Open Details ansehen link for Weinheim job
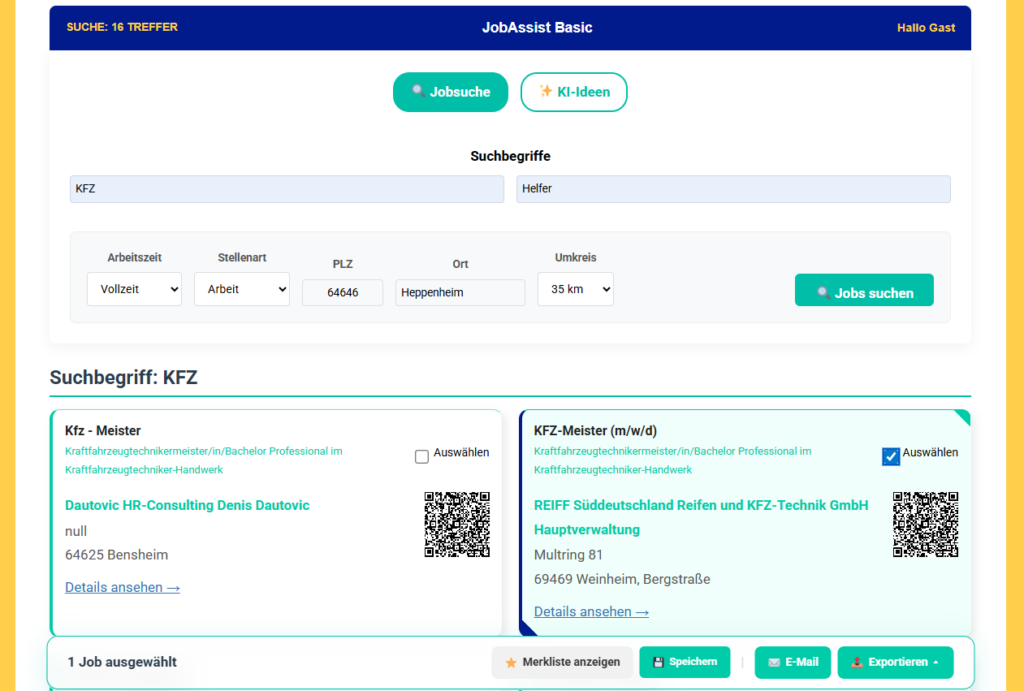 click(591, 611)
